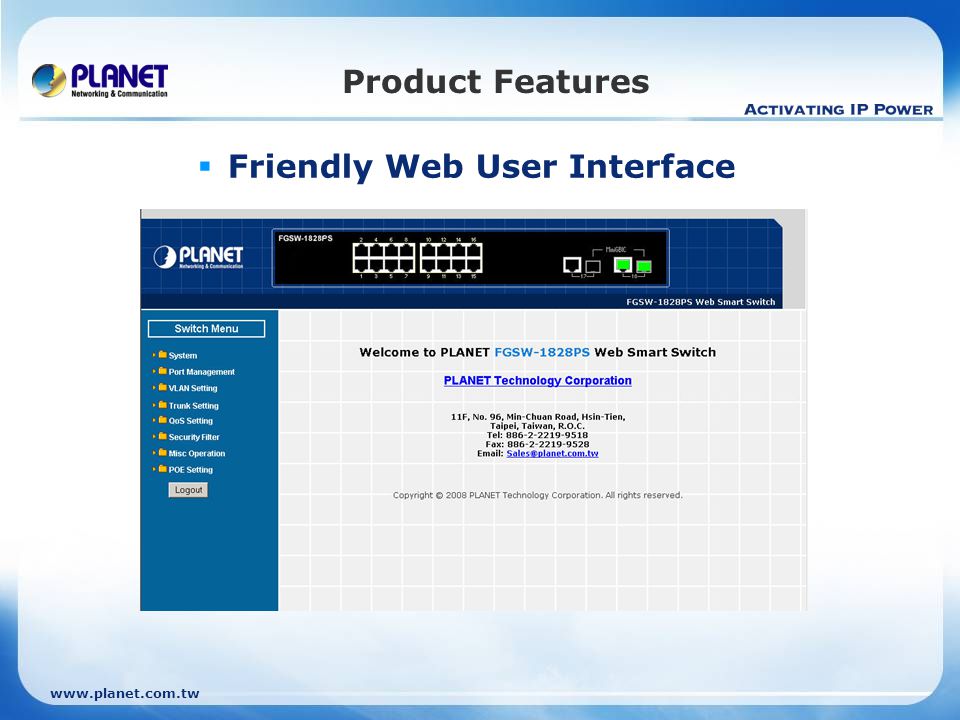Click 'Activating IP Power' slogan

(839, 110)
